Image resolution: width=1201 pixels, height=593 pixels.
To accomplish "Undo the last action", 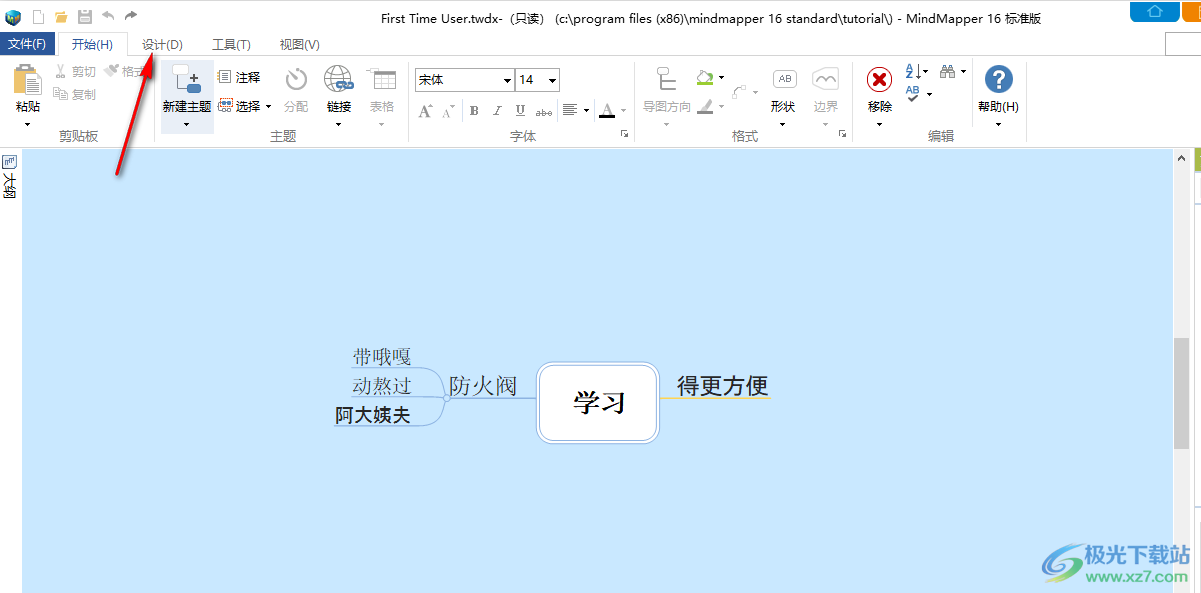I will coord(108,16).
